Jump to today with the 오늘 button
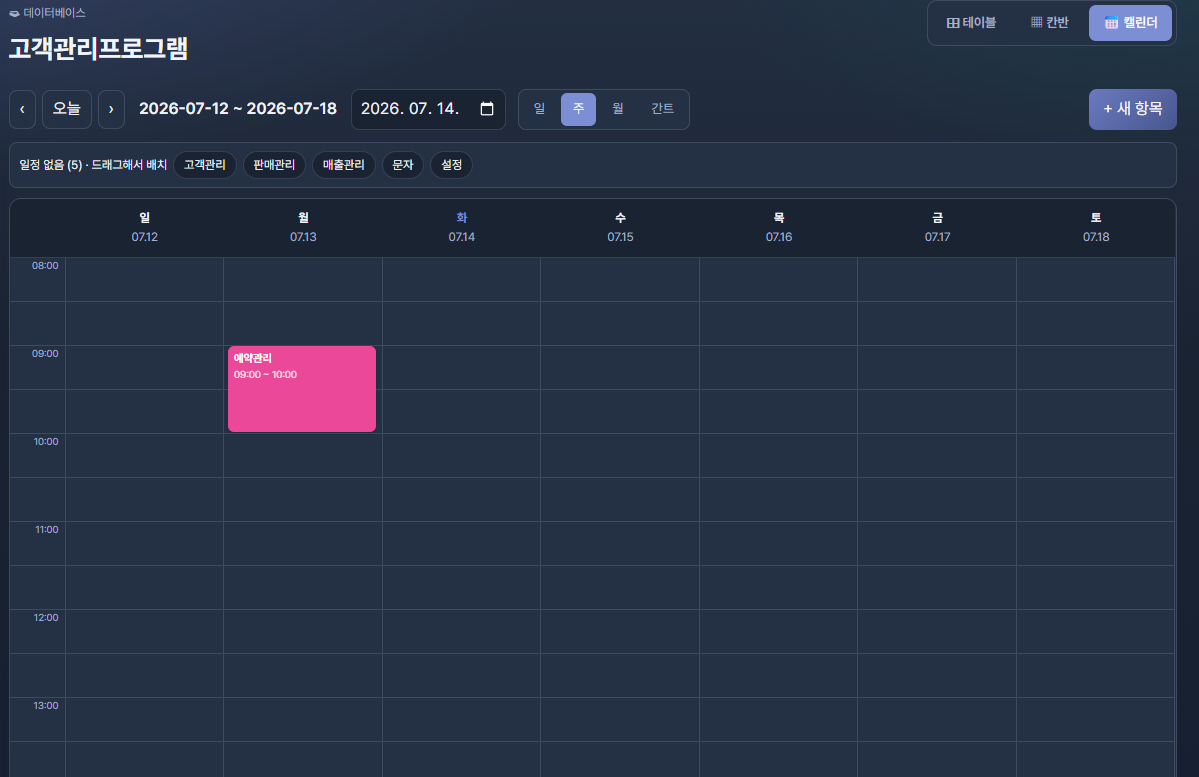This screenshot has height=777, width=1199. 67,109
